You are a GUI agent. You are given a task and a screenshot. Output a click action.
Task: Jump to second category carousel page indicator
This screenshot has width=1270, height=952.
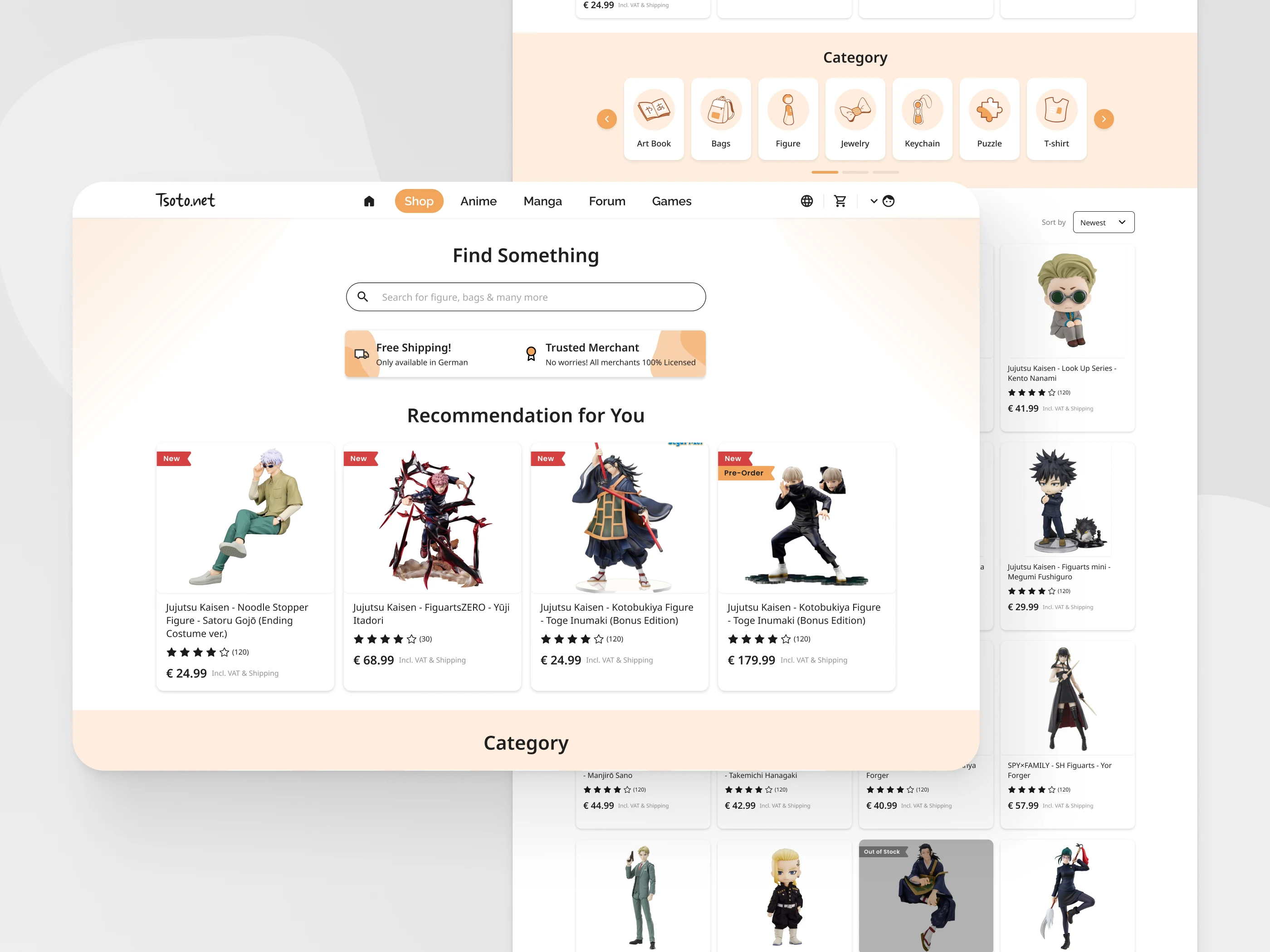(x=855, y=172)
